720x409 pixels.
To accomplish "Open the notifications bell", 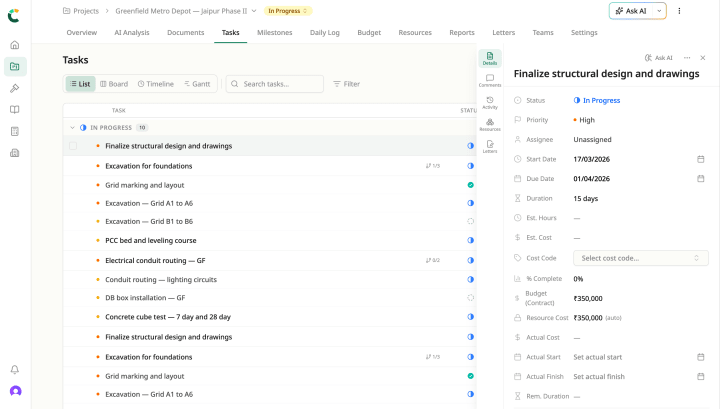I will click(x=15, y=370).
